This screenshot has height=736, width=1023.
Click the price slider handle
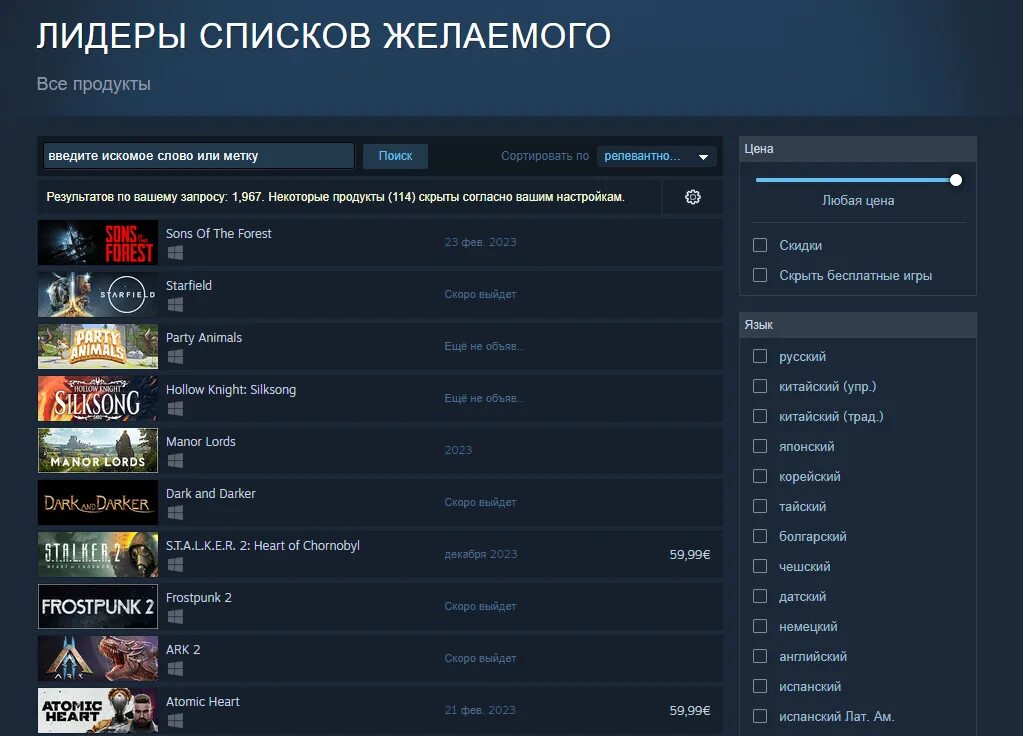(956, 180)
